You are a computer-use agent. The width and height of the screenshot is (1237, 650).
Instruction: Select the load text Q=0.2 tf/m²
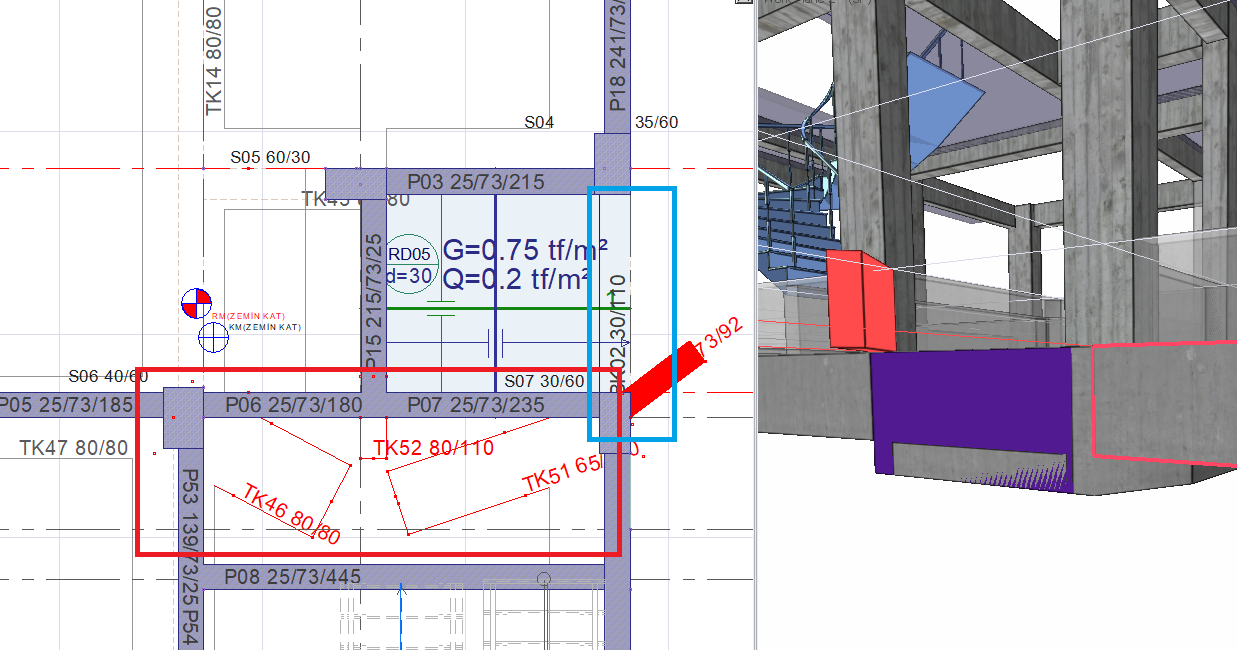[516, 279]
